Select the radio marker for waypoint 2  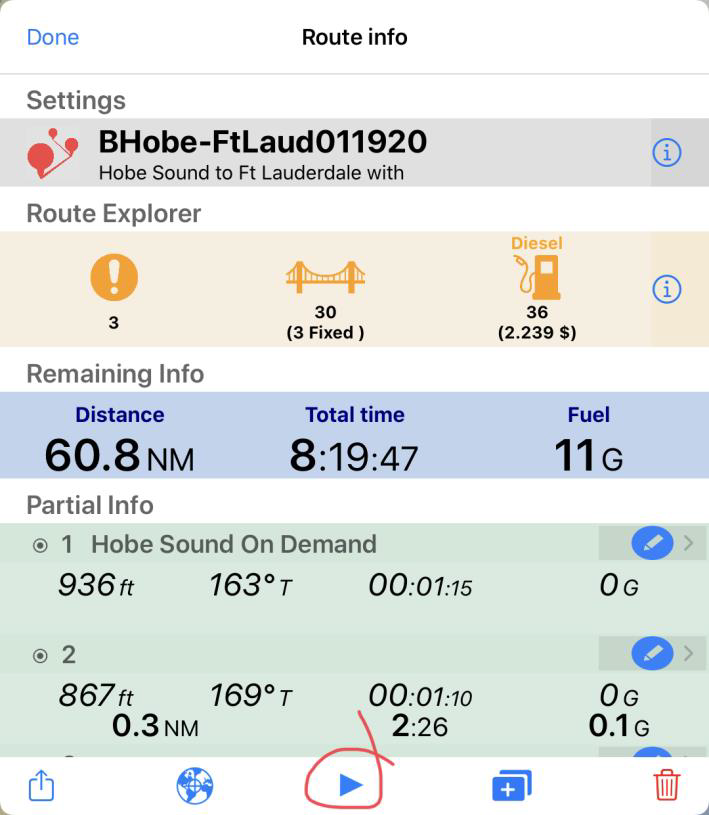[40, 655]
